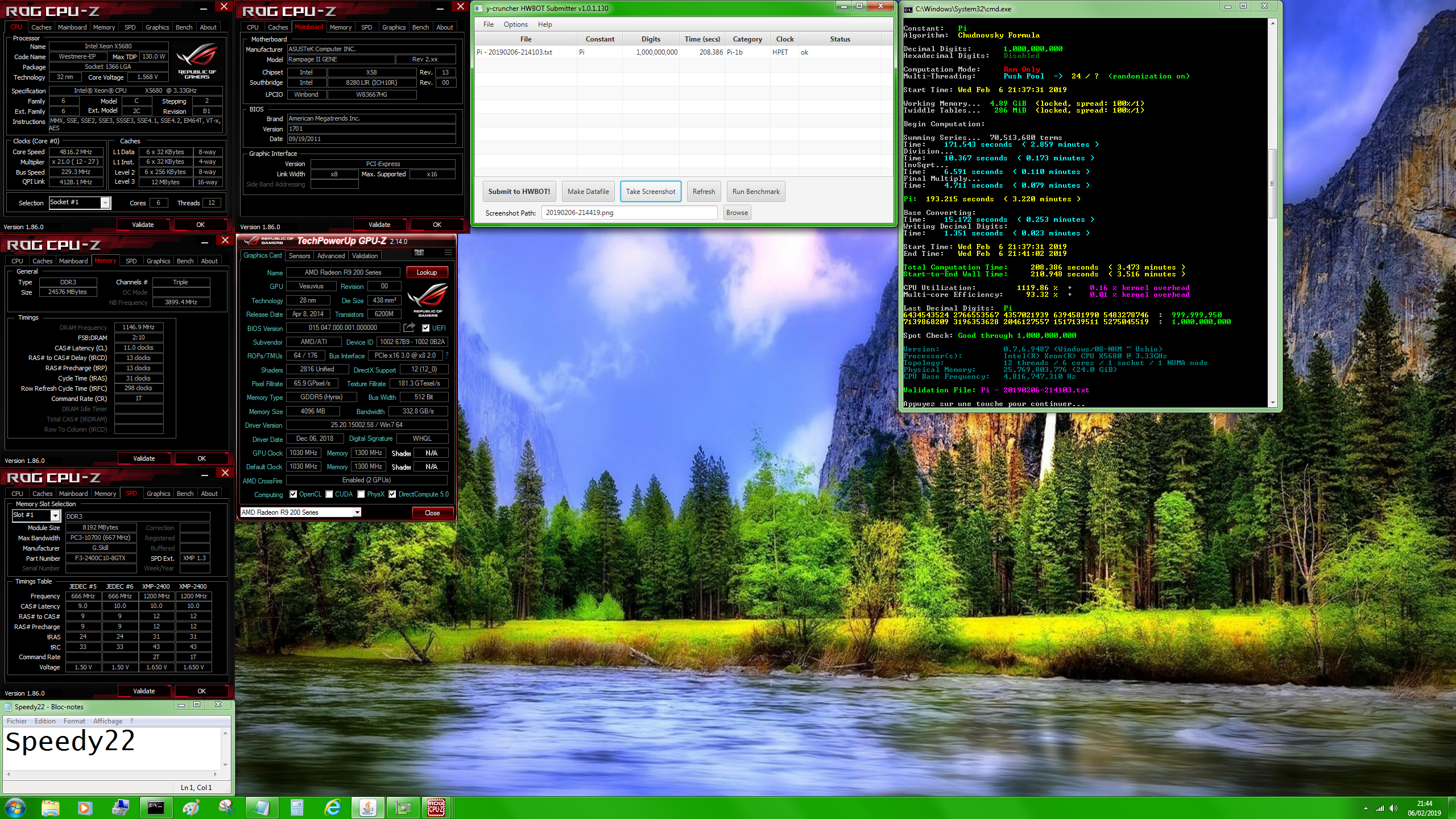Open Calculator from the taskbar

297,808
